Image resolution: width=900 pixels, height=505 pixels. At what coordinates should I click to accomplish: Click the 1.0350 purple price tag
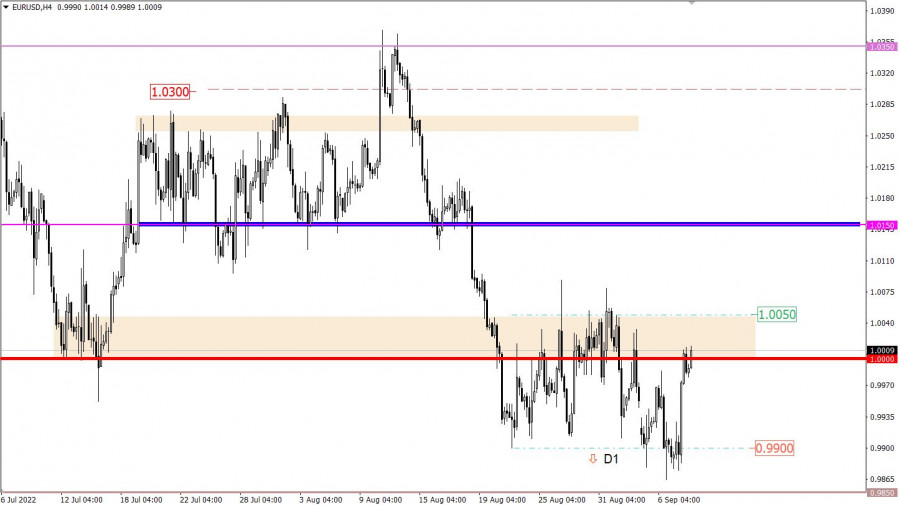coord(882,47)
